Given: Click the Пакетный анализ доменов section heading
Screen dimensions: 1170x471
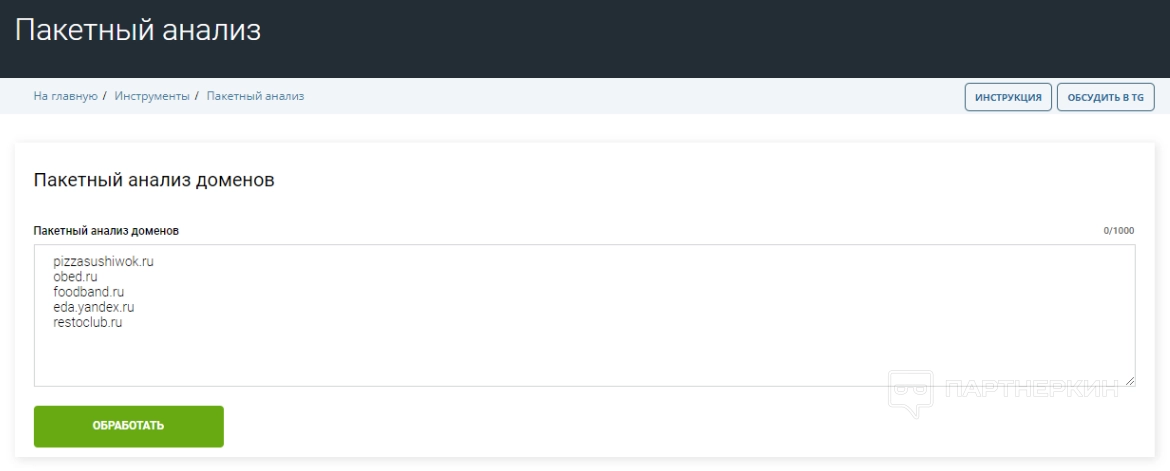Looking at the screenshot, I should [154, 180].
